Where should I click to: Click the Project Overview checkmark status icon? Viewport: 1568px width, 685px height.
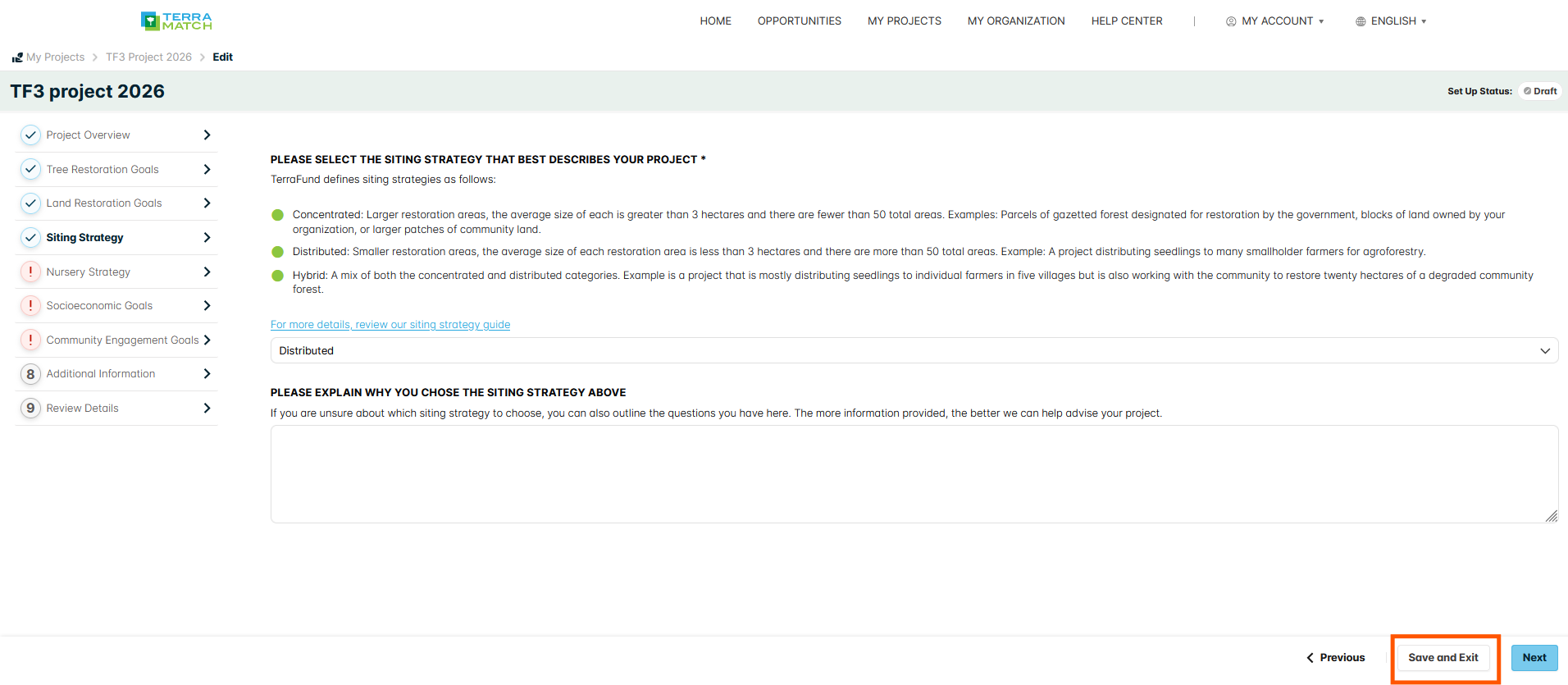(x=30, y=135)
